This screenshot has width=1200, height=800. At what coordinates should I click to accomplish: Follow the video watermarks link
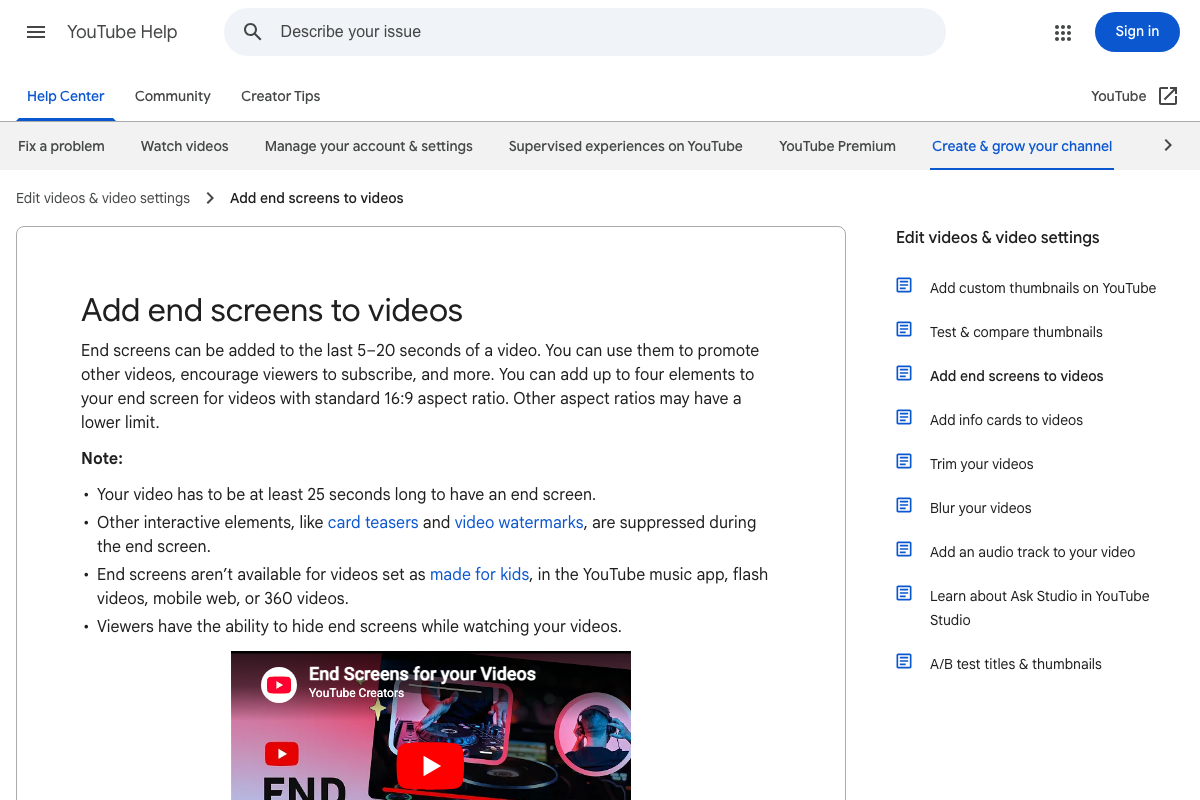click(519, 522)
